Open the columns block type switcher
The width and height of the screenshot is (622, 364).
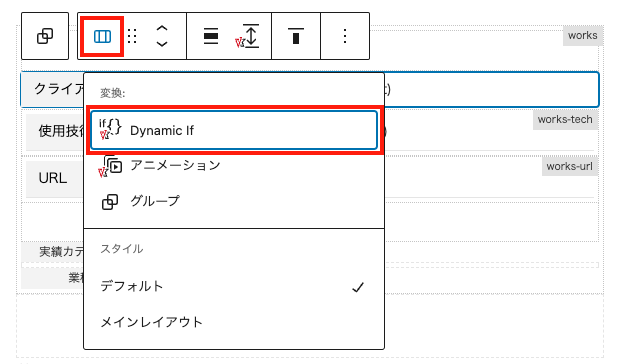click(102, 36)
